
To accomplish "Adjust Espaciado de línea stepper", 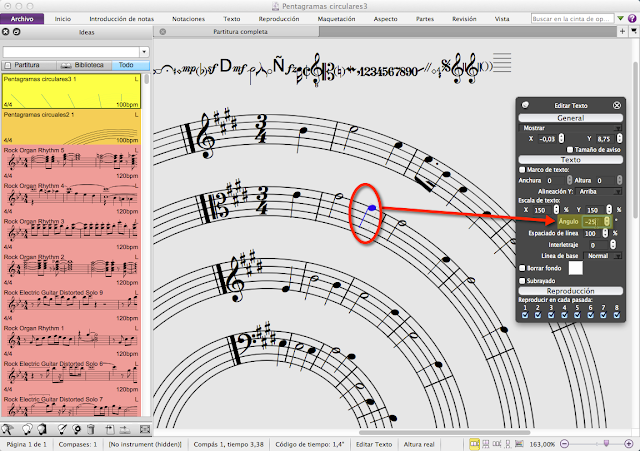I will point(605,233).
